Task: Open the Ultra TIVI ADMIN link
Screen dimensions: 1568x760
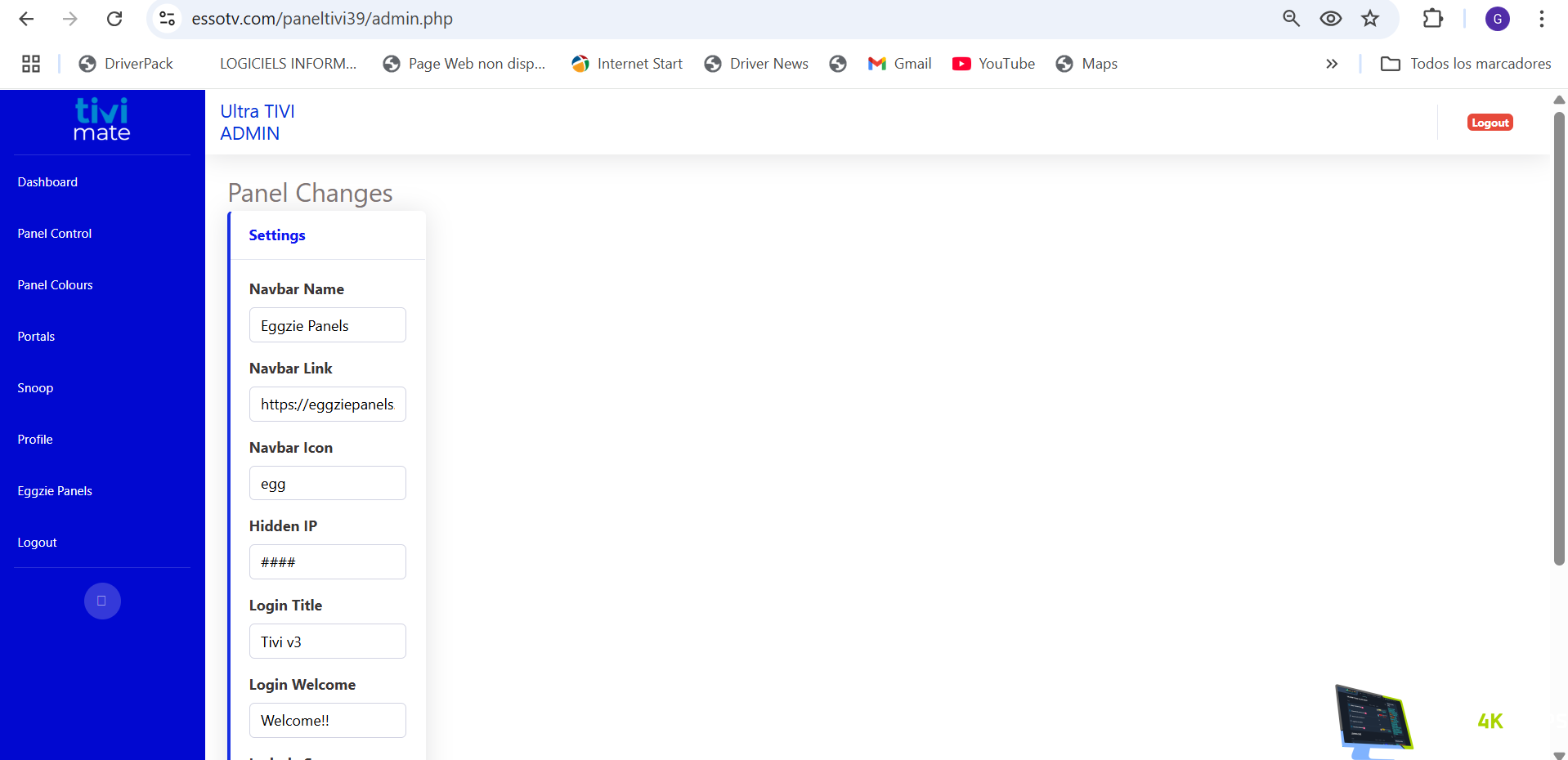Action: (x=257, y=123)
